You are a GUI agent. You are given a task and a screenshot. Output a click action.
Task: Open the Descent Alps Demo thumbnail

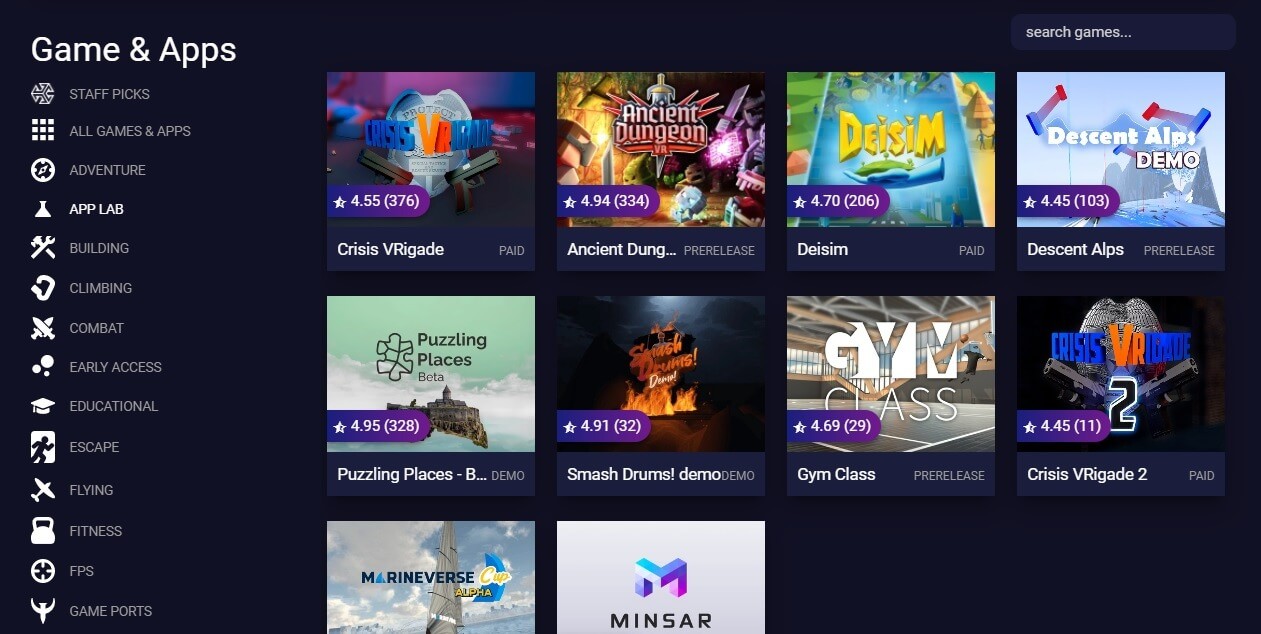[x=1121, y=149]
